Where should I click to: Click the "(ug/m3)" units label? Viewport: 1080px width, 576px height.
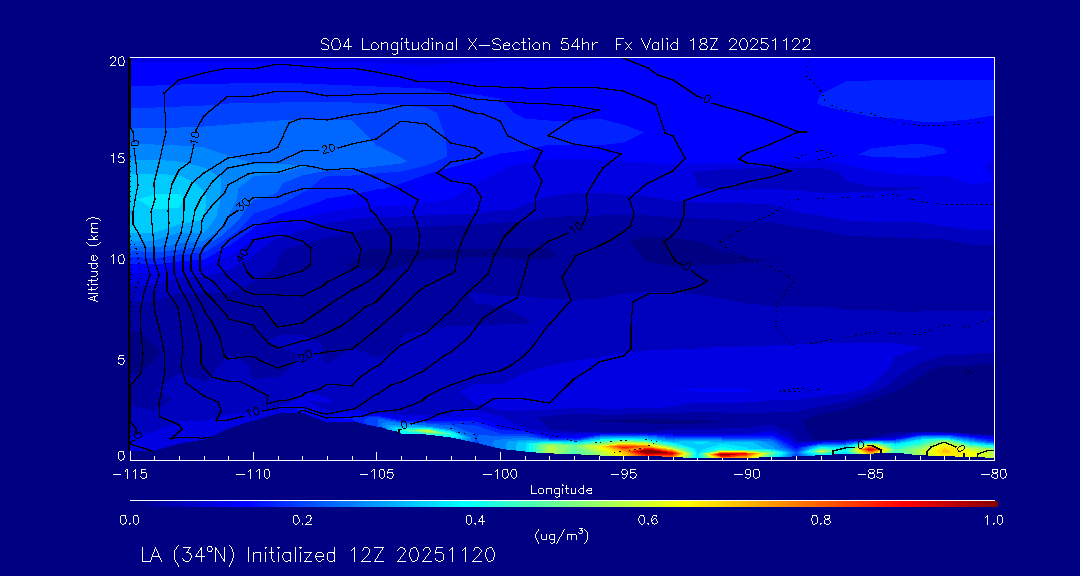(561, 535)
